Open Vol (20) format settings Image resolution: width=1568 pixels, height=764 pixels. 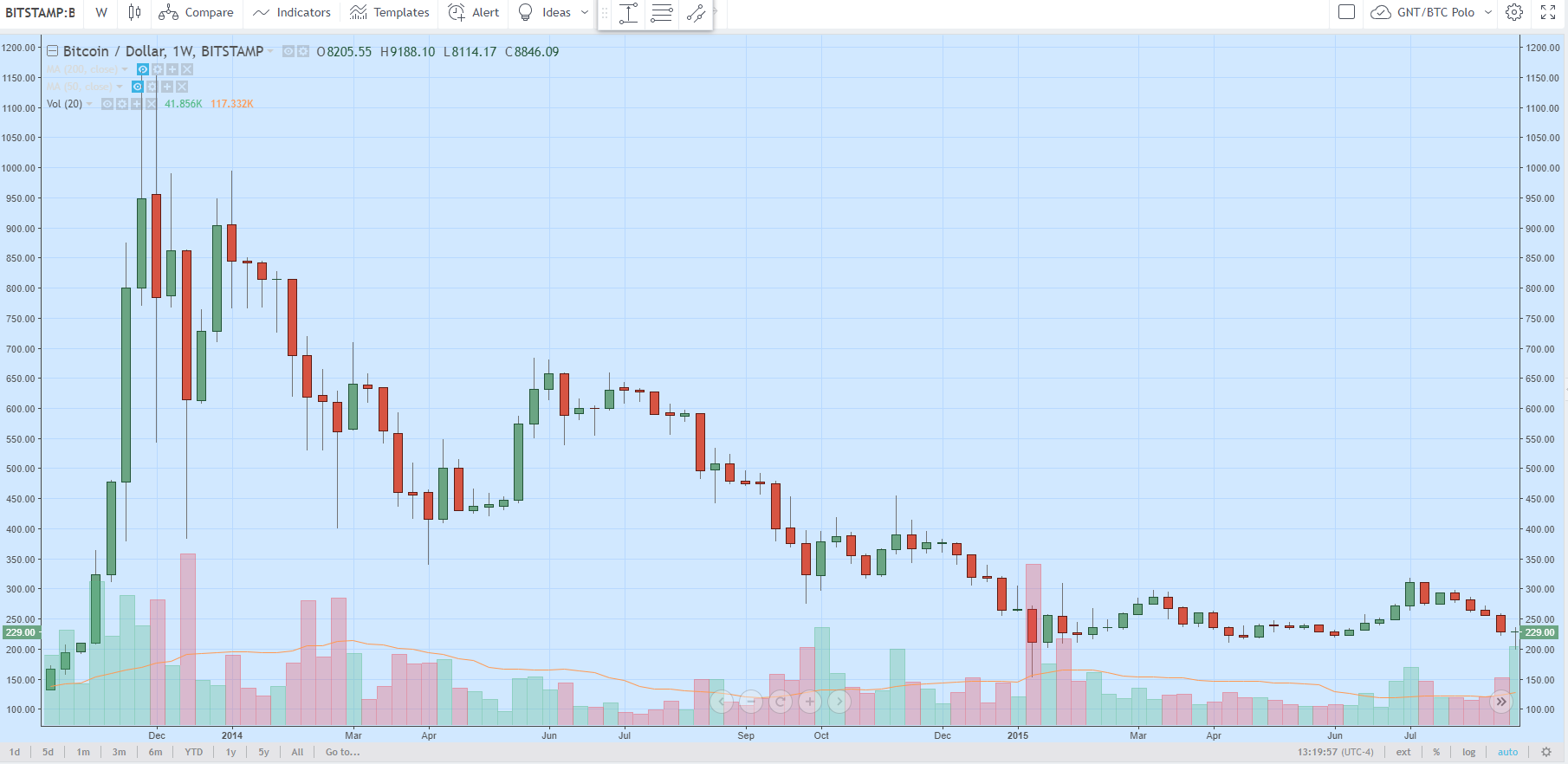coord(122,104)
